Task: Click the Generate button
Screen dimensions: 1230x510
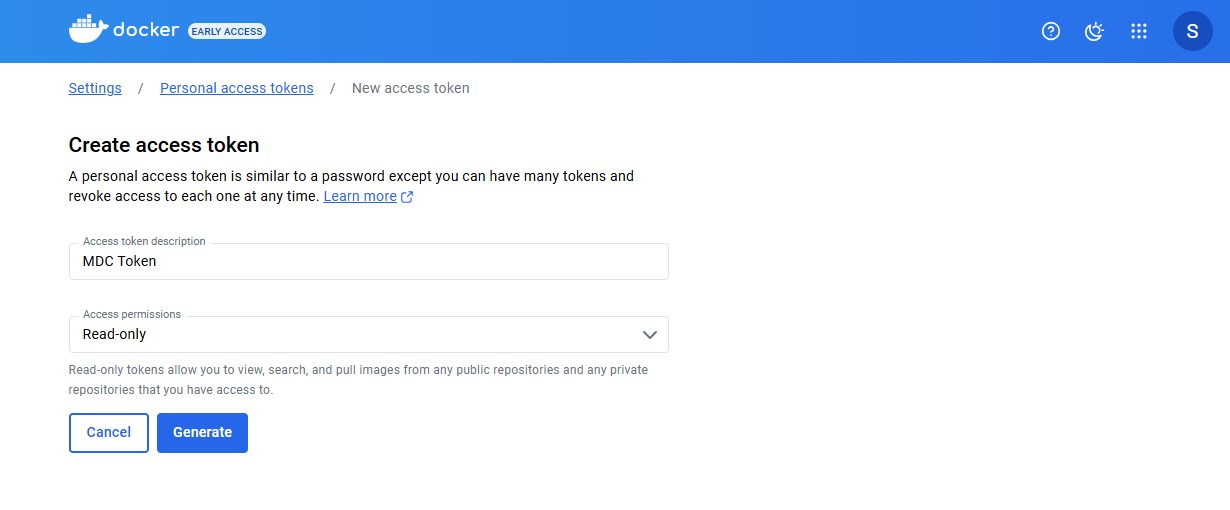Action: pyautogui.click(x=202, y=432)
